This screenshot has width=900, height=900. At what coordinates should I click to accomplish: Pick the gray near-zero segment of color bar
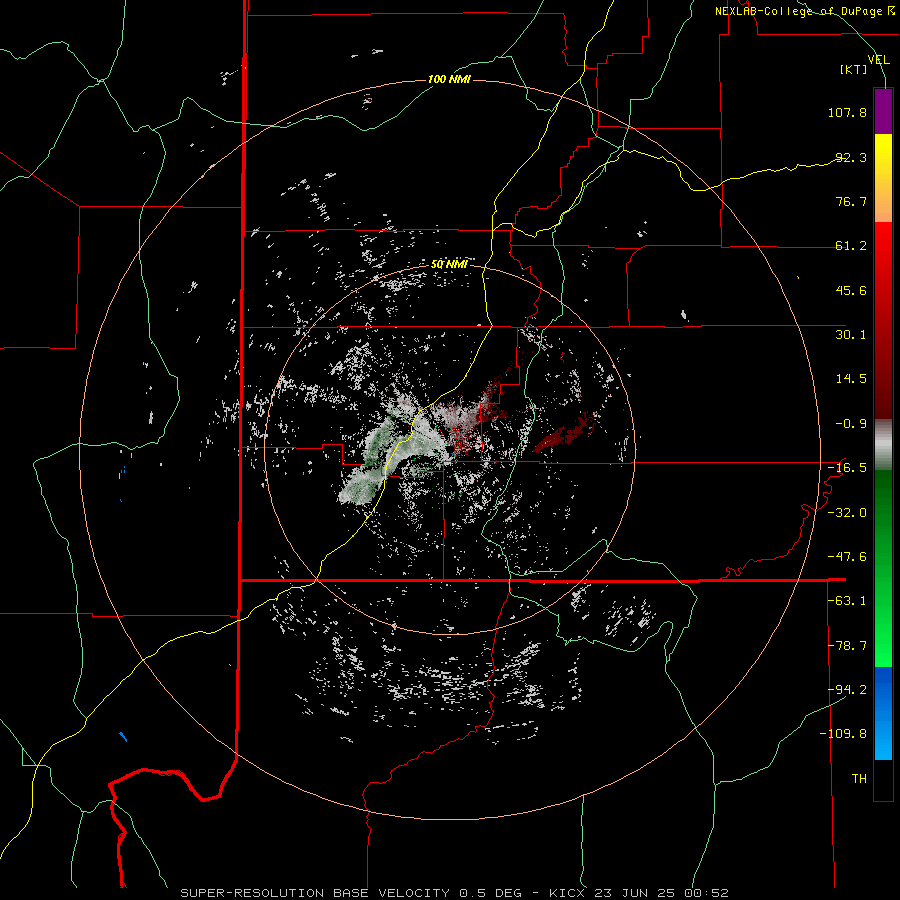(883, 445)
